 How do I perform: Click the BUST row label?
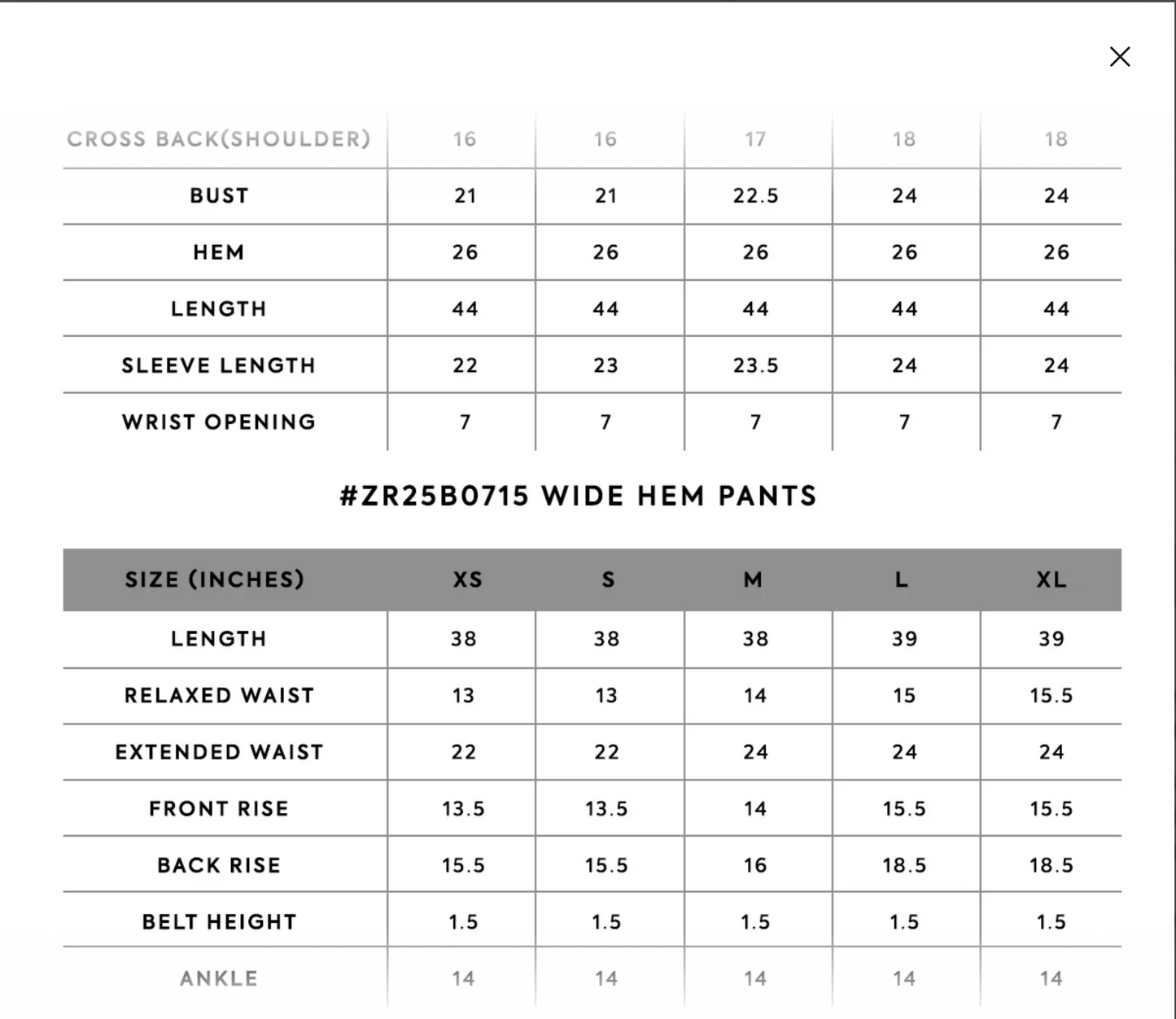pos(219,195)
